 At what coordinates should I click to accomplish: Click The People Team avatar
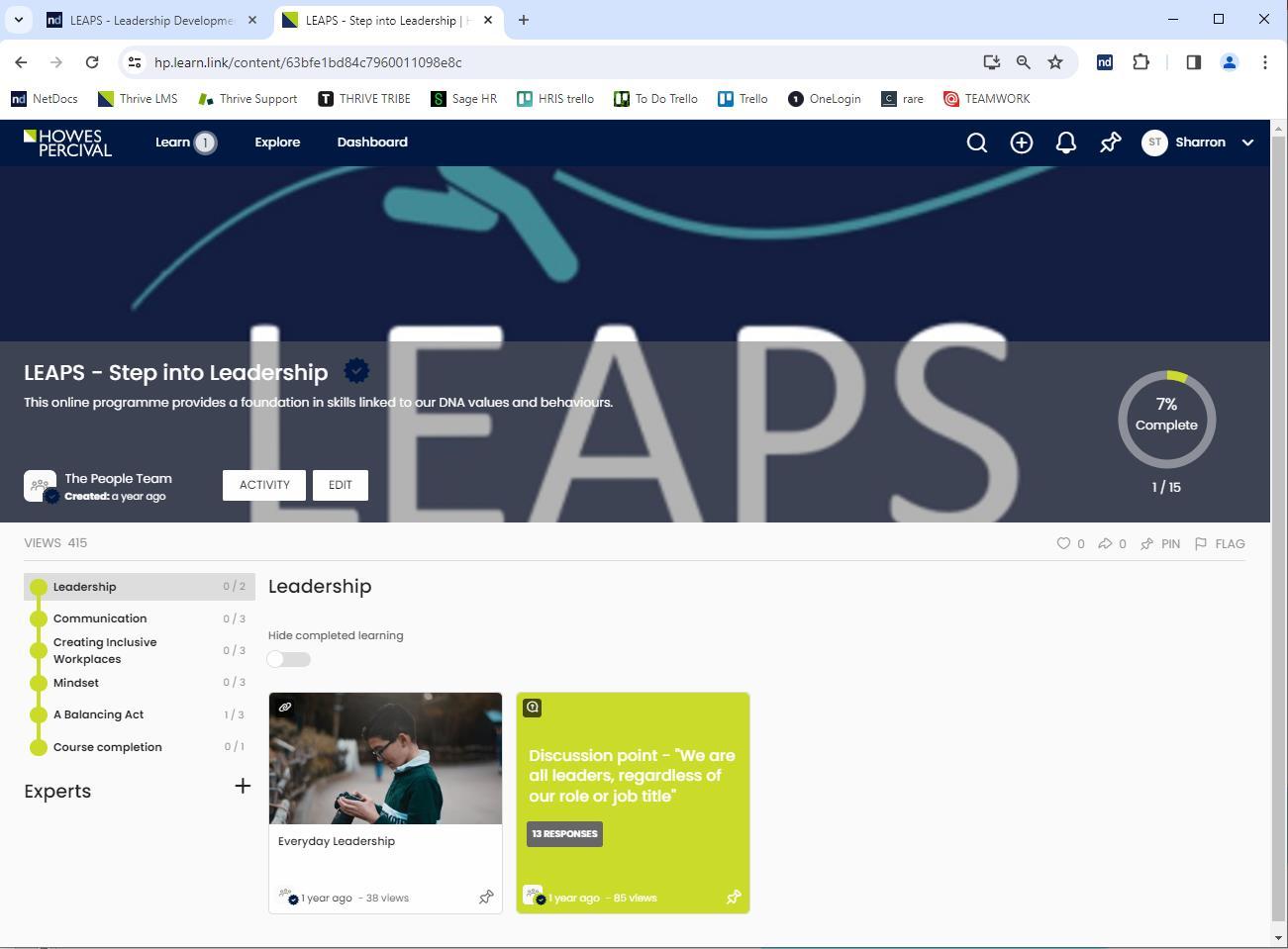pos(40,486)
